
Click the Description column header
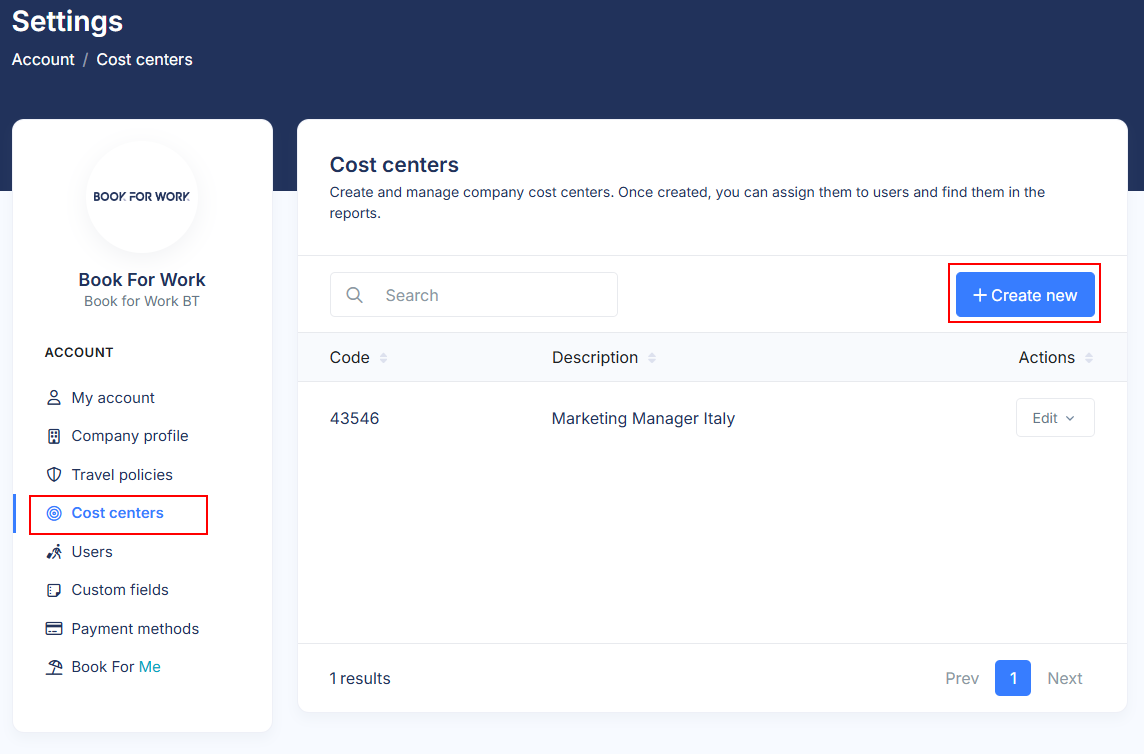point(595,358)
